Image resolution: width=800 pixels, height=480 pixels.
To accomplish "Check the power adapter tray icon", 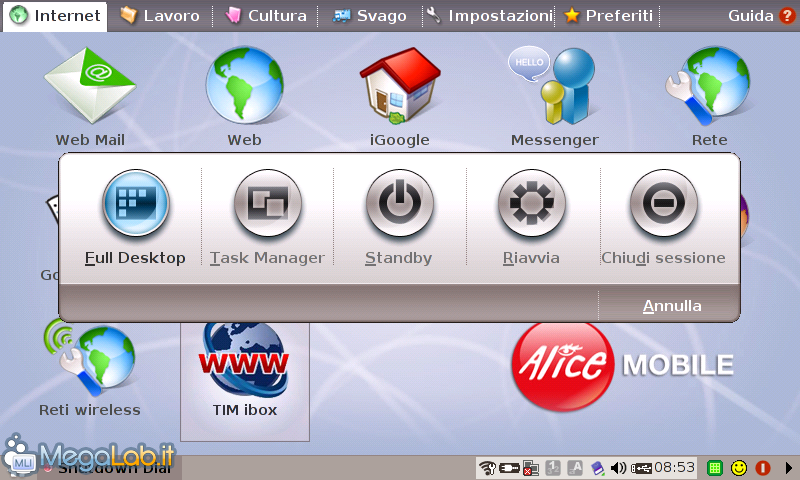I will pyautogui.click(x=509, y=468).
